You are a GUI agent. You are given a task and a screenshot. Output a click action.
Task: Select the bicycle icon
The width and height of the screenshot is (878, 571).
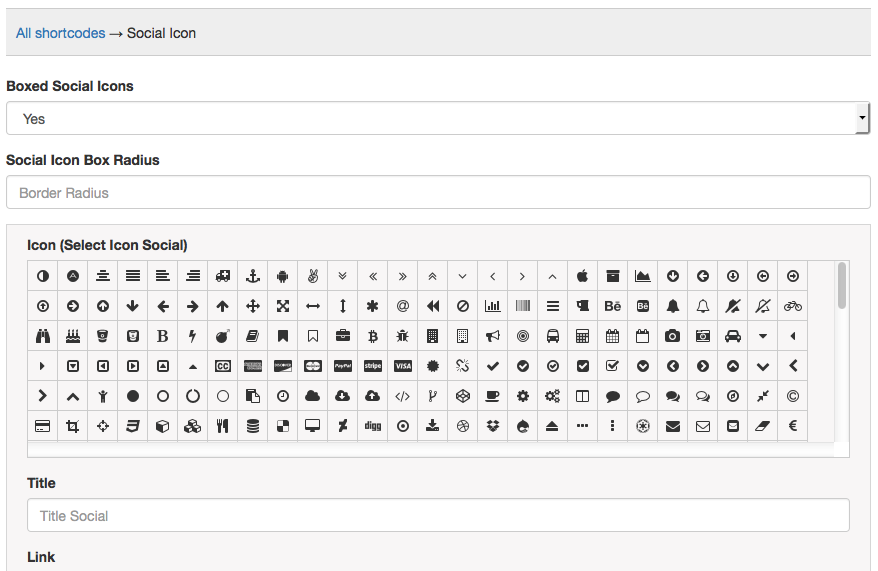(792, 306)
